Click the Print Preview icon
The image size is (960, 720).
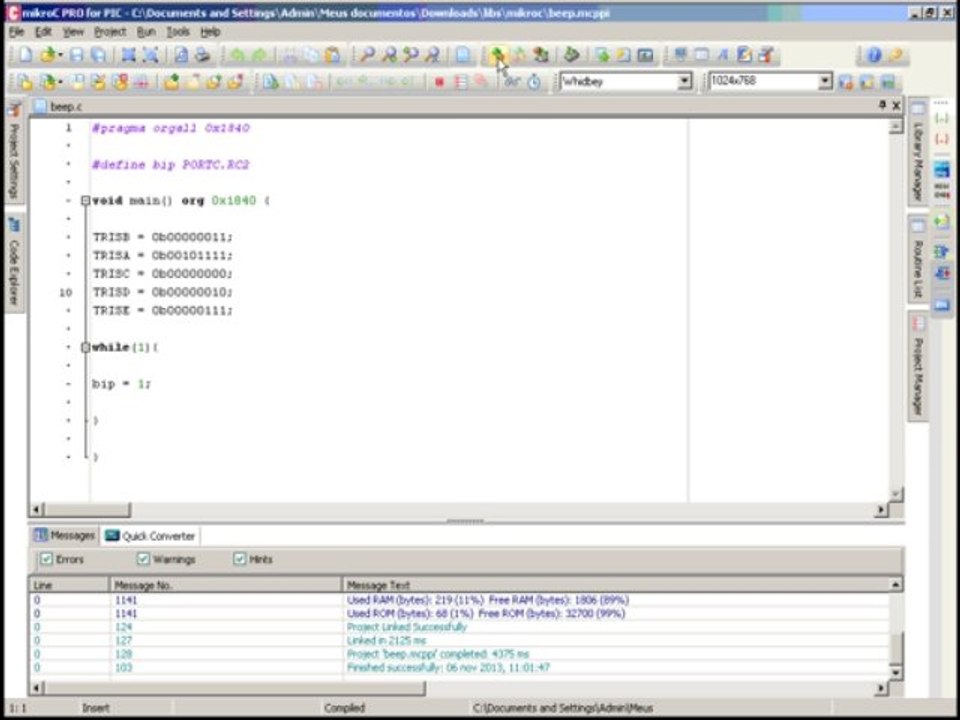click(181, 54)
